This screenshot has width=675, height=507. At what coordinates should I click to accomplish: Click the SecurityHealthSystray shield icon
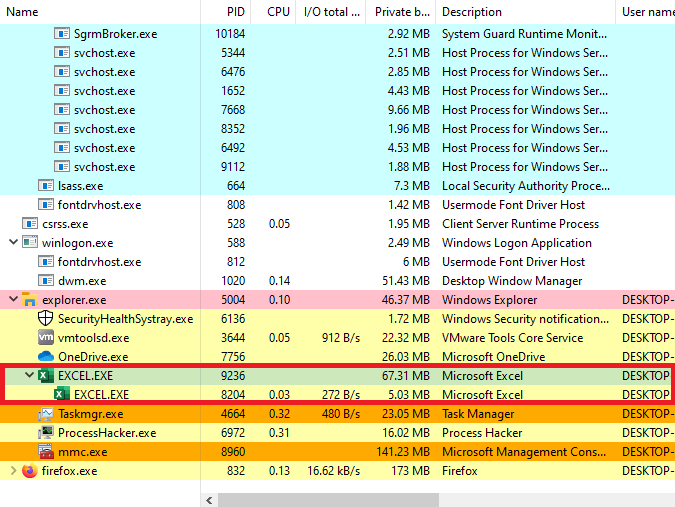(x=46, y=318)
